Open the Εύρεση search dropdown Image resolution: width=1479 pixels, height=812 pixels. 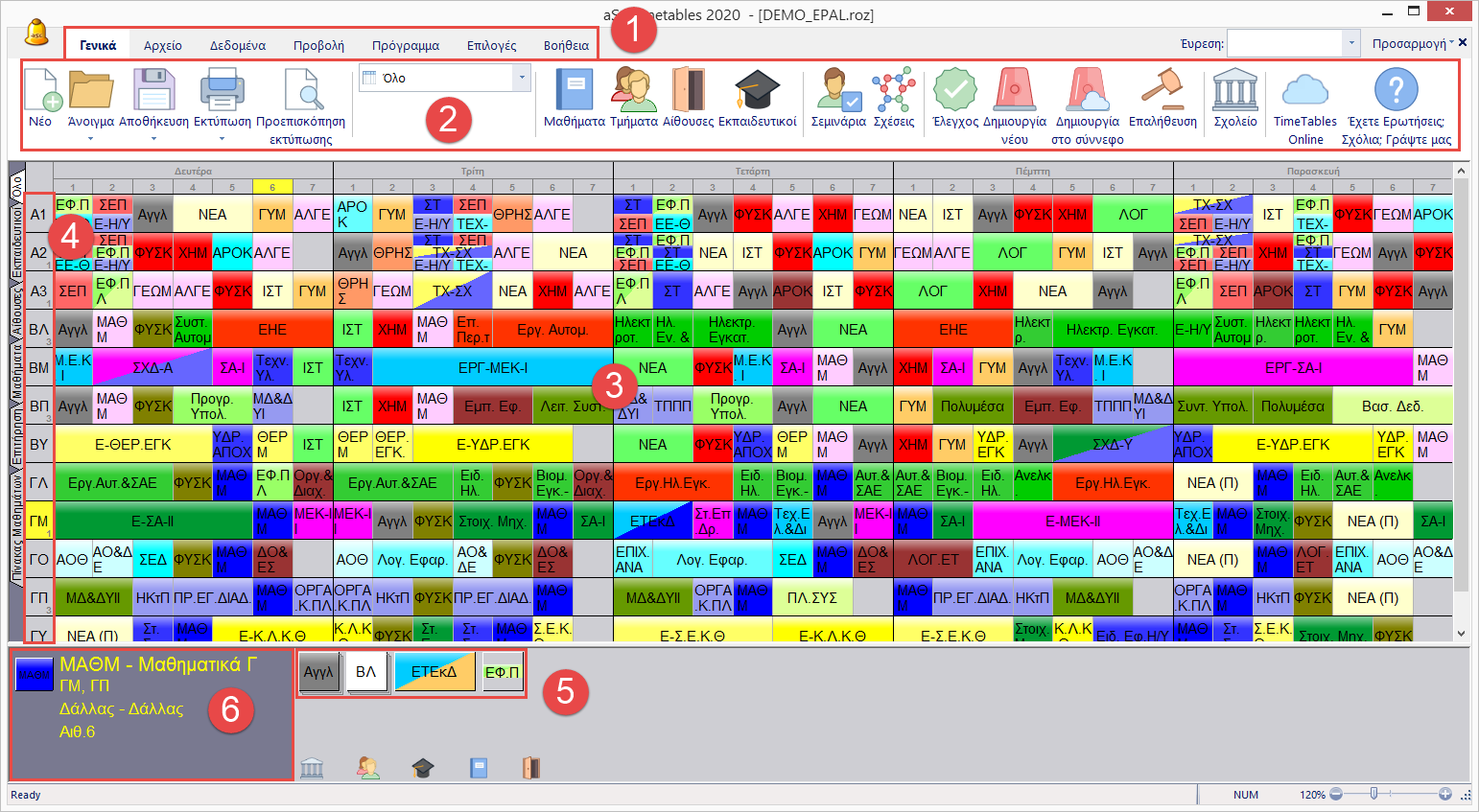(1351, 43)
